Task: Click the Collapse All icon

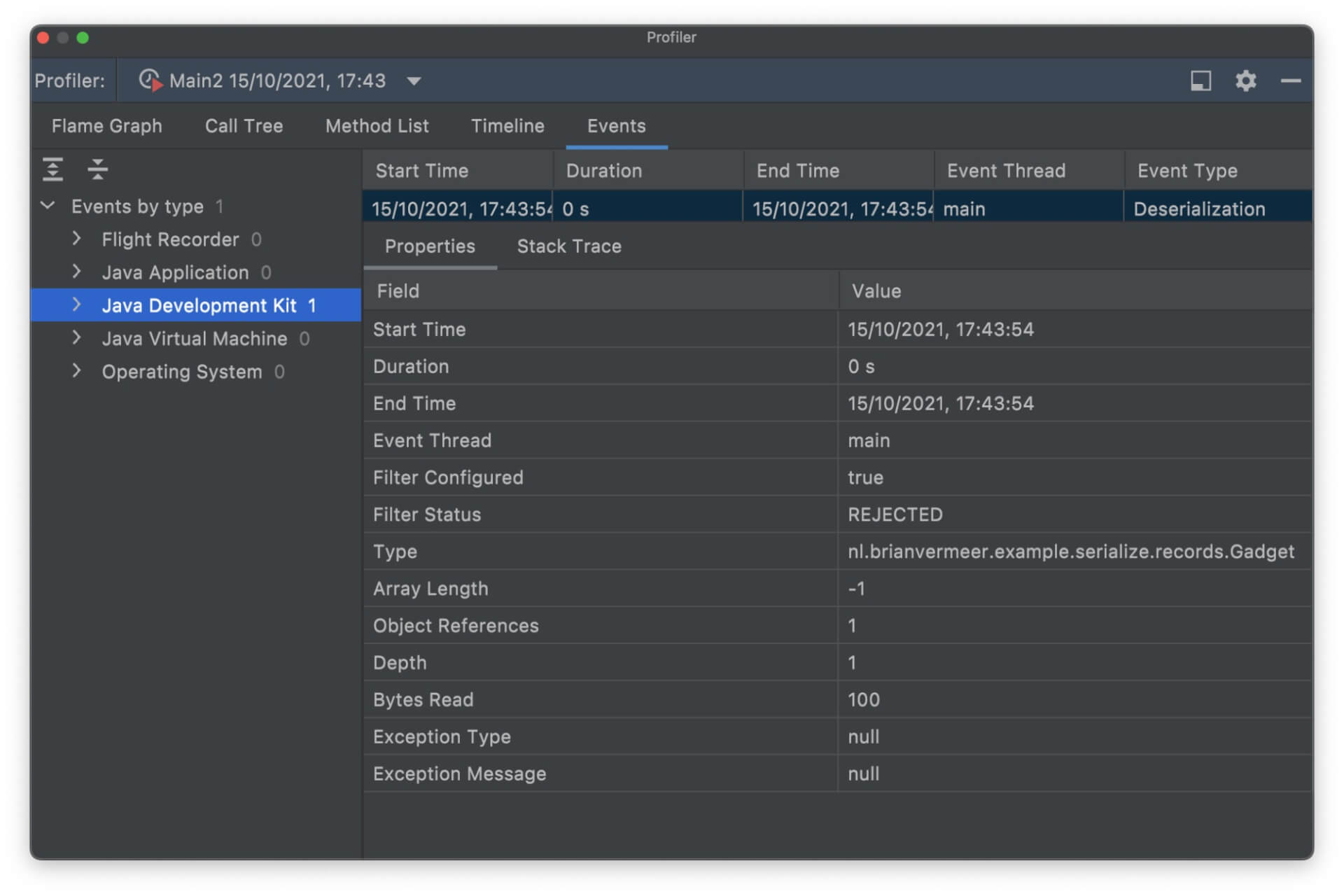Action: pos(97,169)
